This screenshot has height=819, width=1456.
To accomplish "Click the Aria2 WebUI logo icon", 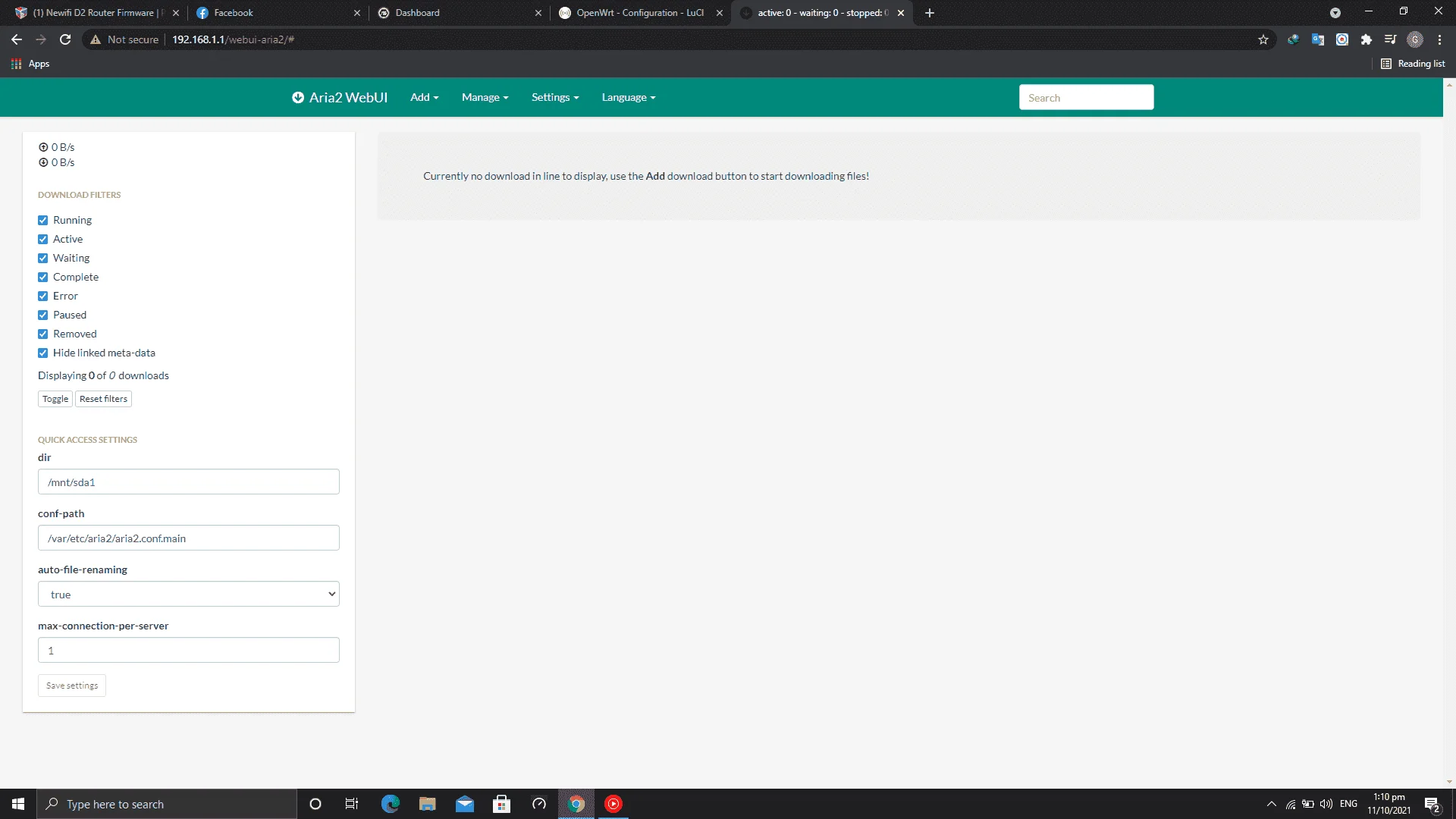I will point(298,98).
